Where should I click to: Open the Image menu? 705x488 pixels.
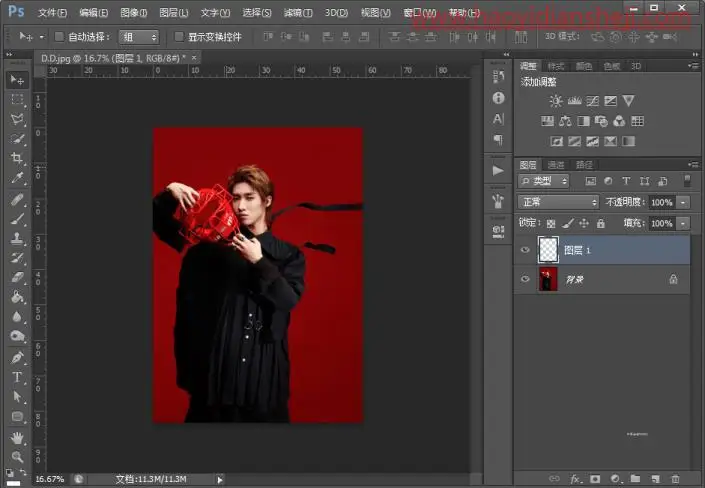134,13
